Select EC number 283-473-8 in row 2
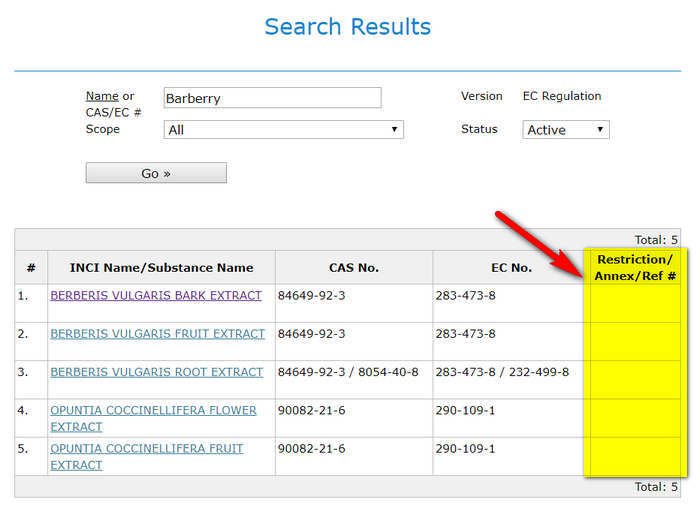The width and height of the screenshot is (700, 515). [466, 334]
